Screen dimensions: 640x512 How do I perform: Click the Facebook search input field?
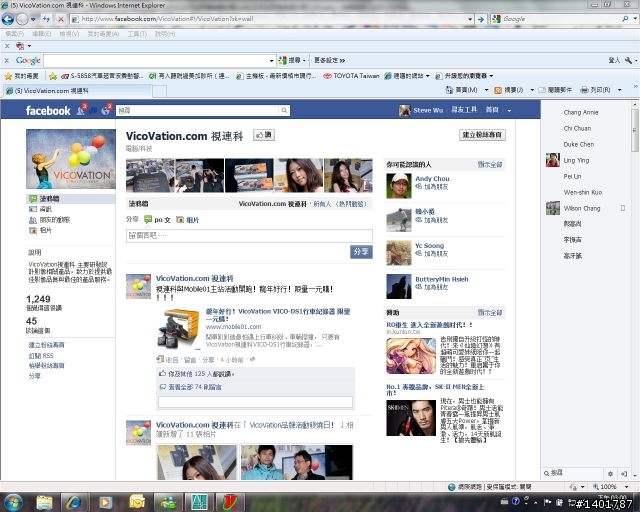(198, 110)
